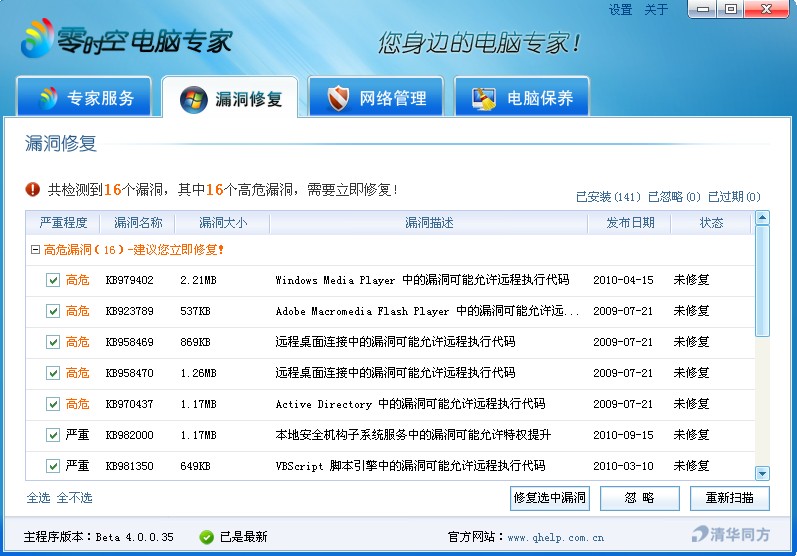Select the KB979402 name cell

(130, 281)
